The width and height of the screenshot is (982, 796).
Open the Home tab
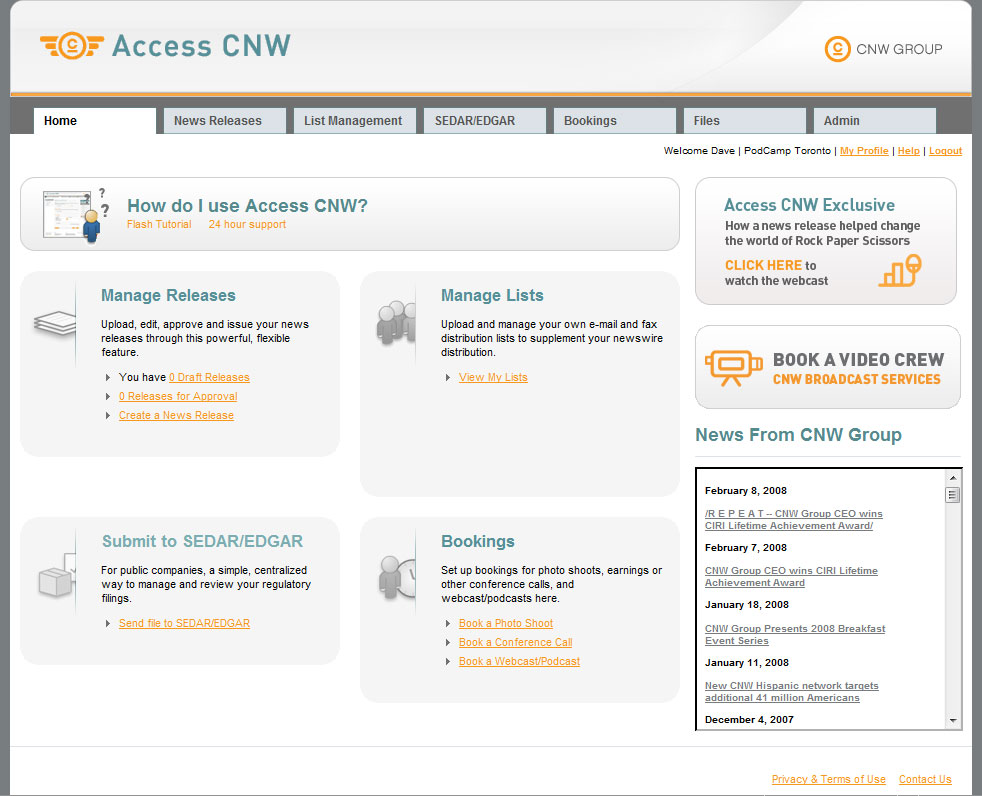tap(95, 121)
